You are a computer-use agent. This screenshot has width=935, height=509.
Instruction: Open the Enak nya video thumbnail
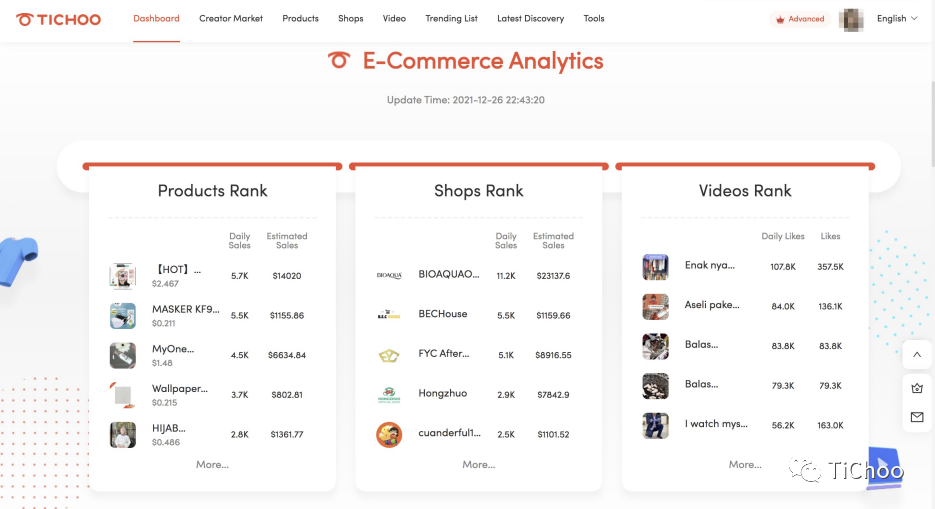655,266
